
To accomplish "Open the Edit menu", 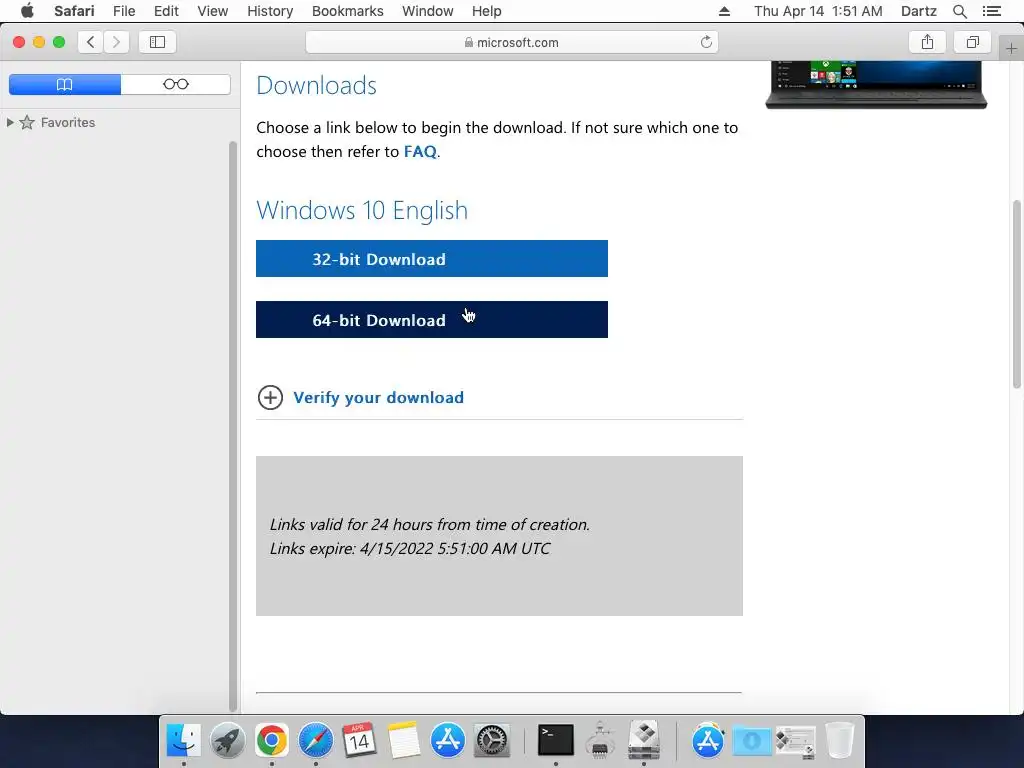I will click(167, 11).
